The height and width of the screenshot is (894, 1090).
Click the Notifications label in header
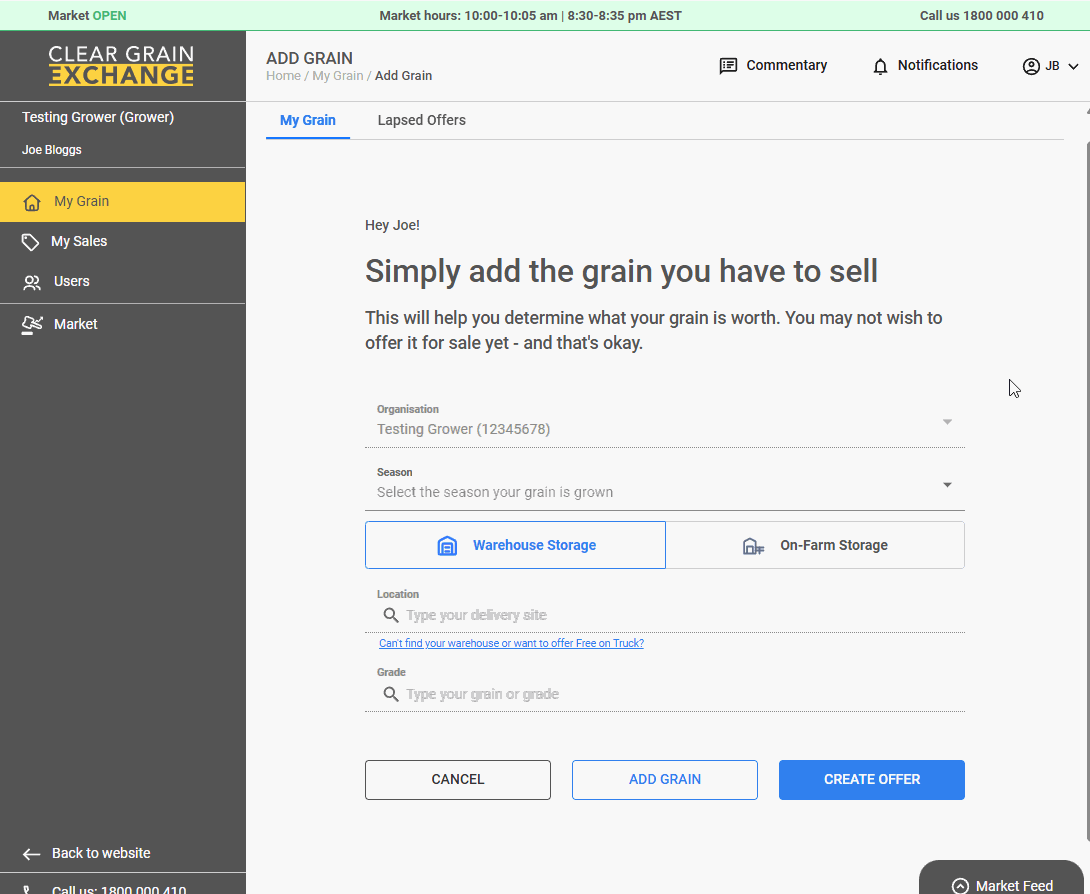(938, 65)
